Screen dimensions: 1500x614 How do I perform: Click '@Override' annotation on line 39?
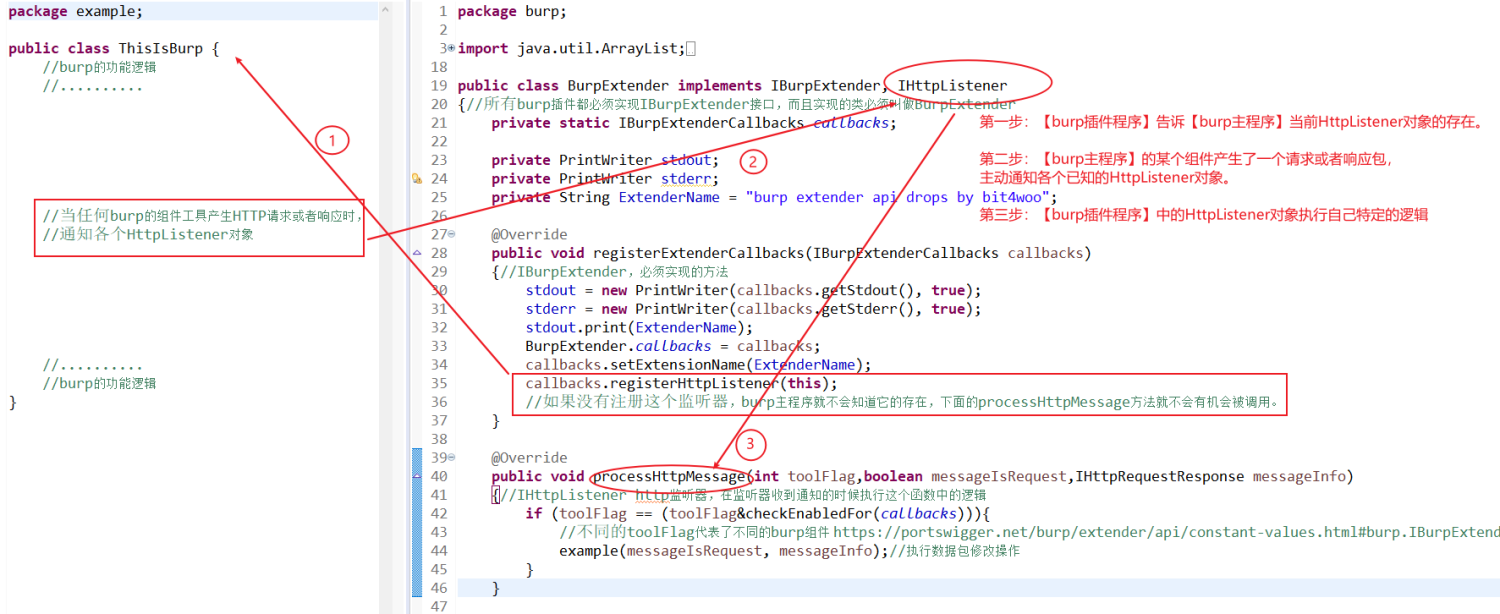[529, 457]
